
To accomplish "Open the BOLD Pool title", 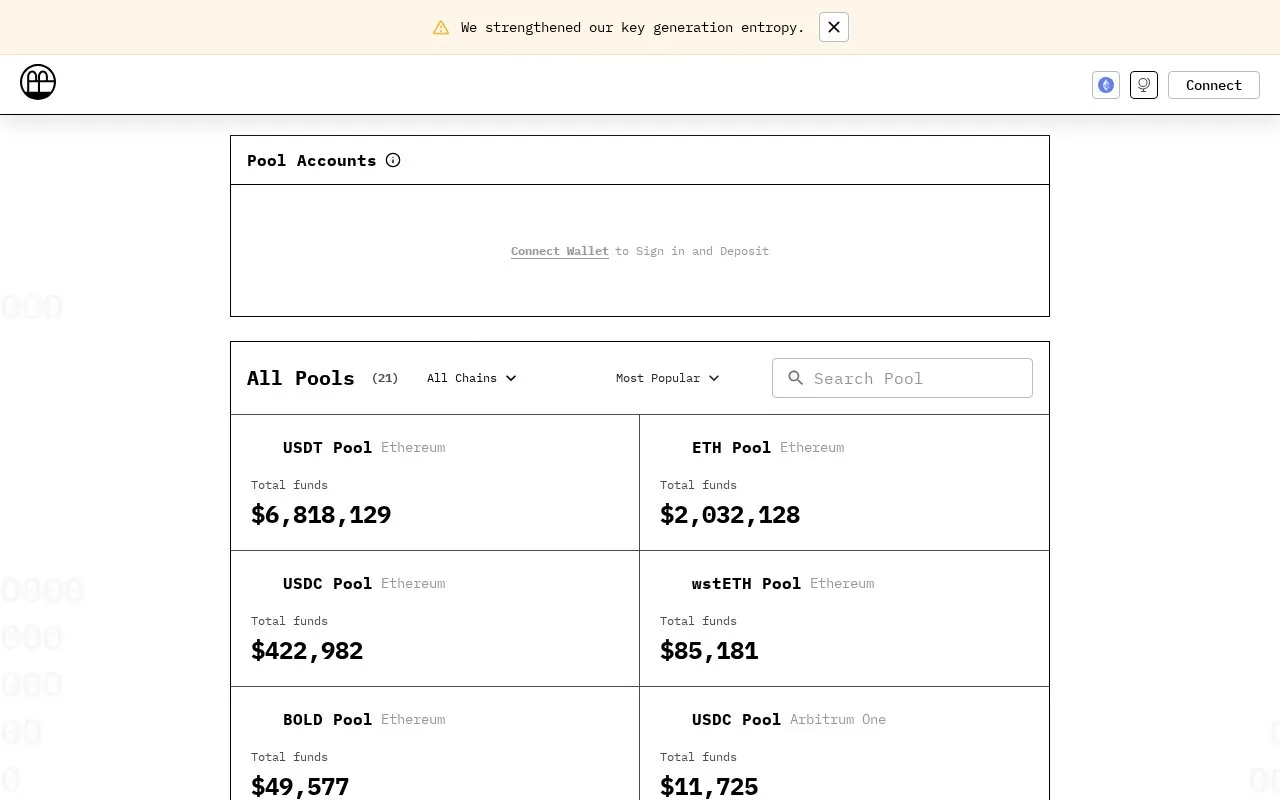I will coord(327,720).
